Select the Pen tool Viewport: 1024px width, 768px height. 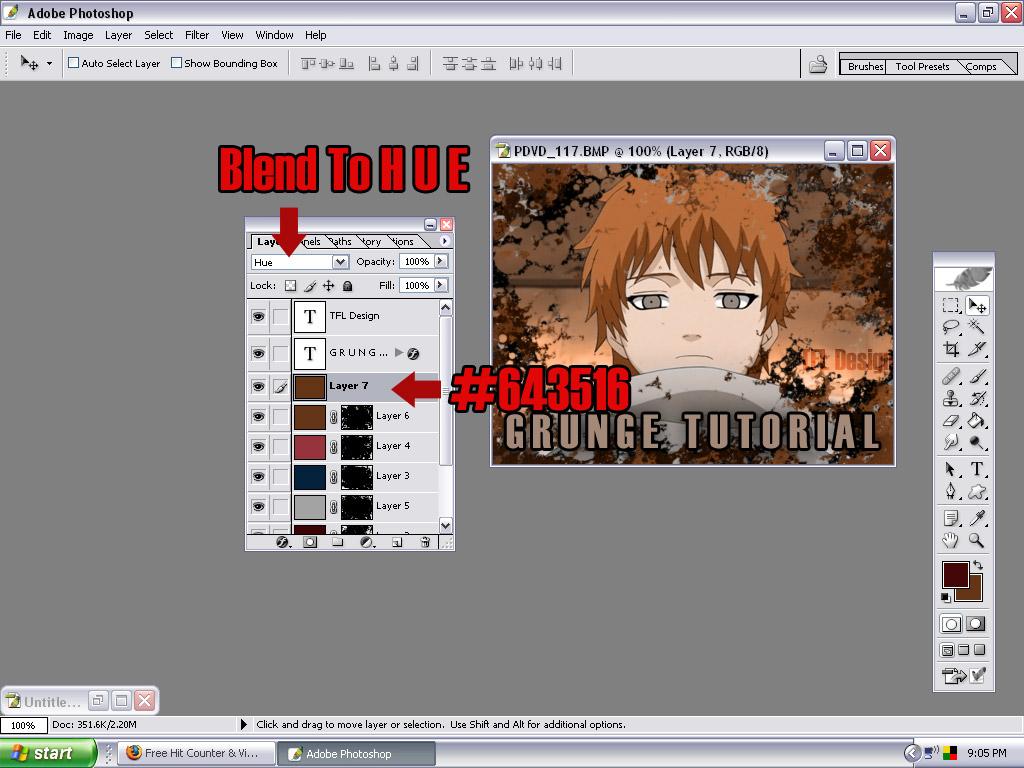pyautogui.click(x=951, y=491)
